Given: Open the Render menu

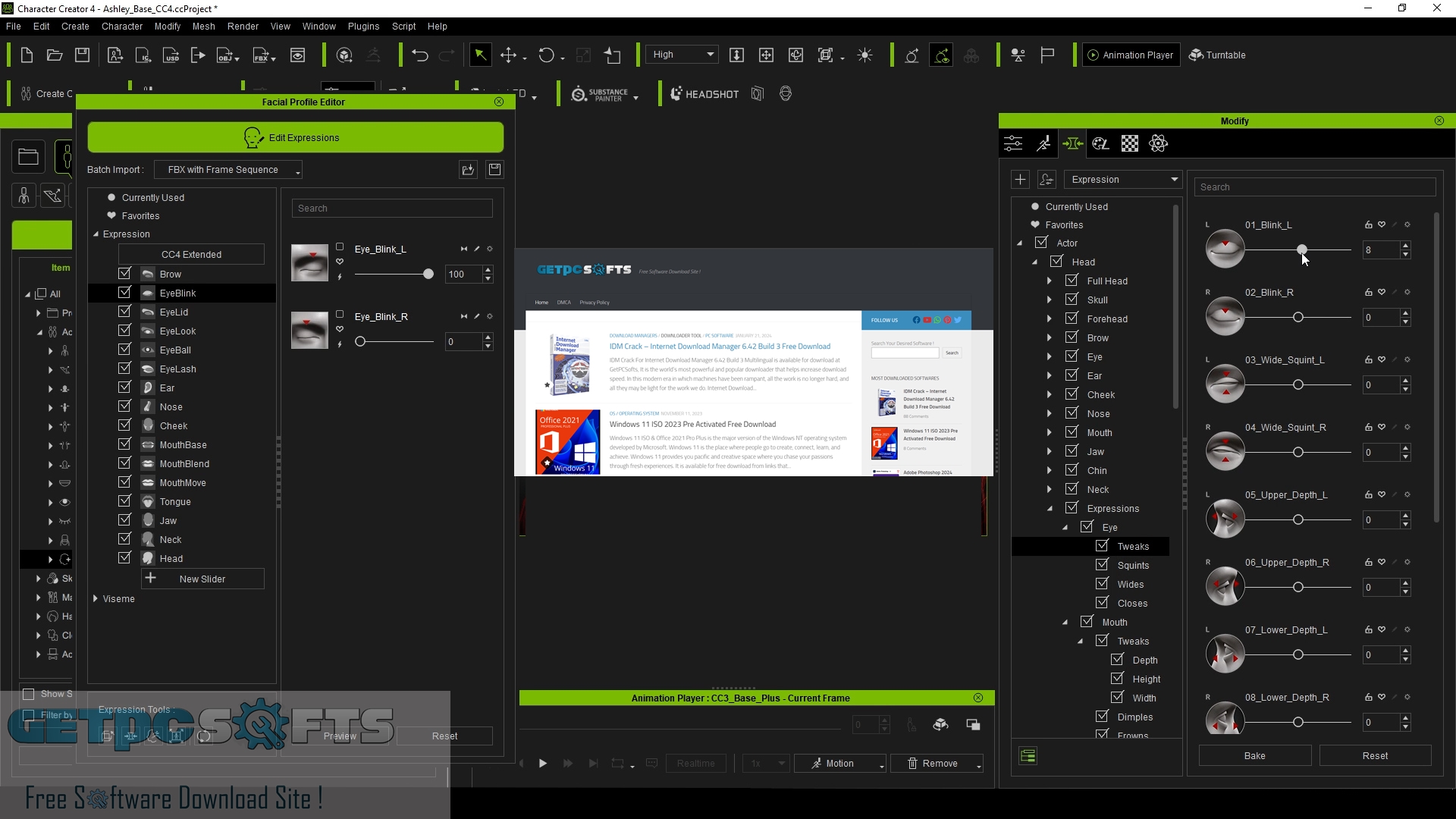Looking at the screenshot, I should pyautogui.click(x=243, y=26).
